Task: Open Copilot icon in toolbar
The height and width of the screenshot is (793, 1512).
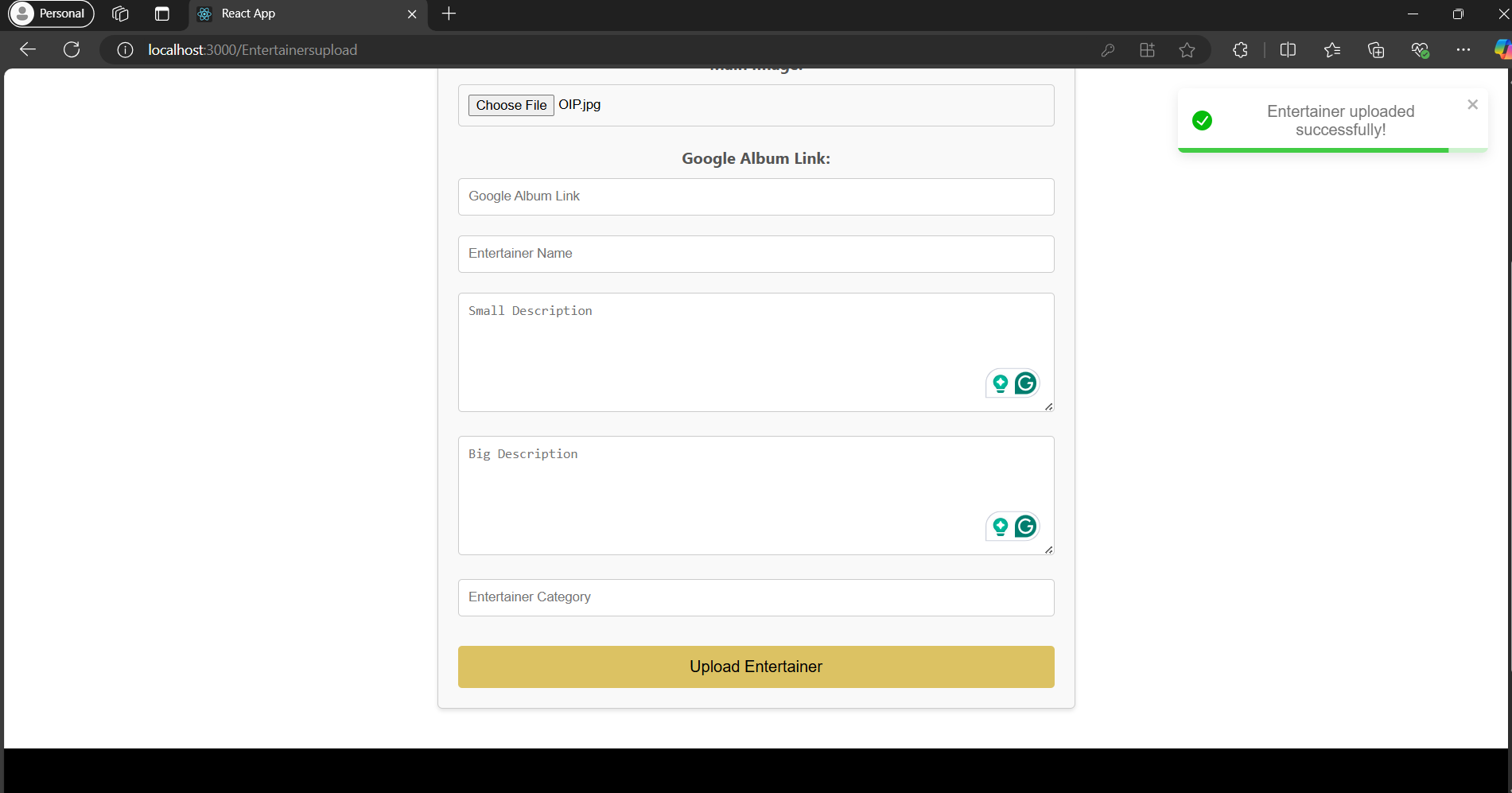Action: coord(1502,50)
